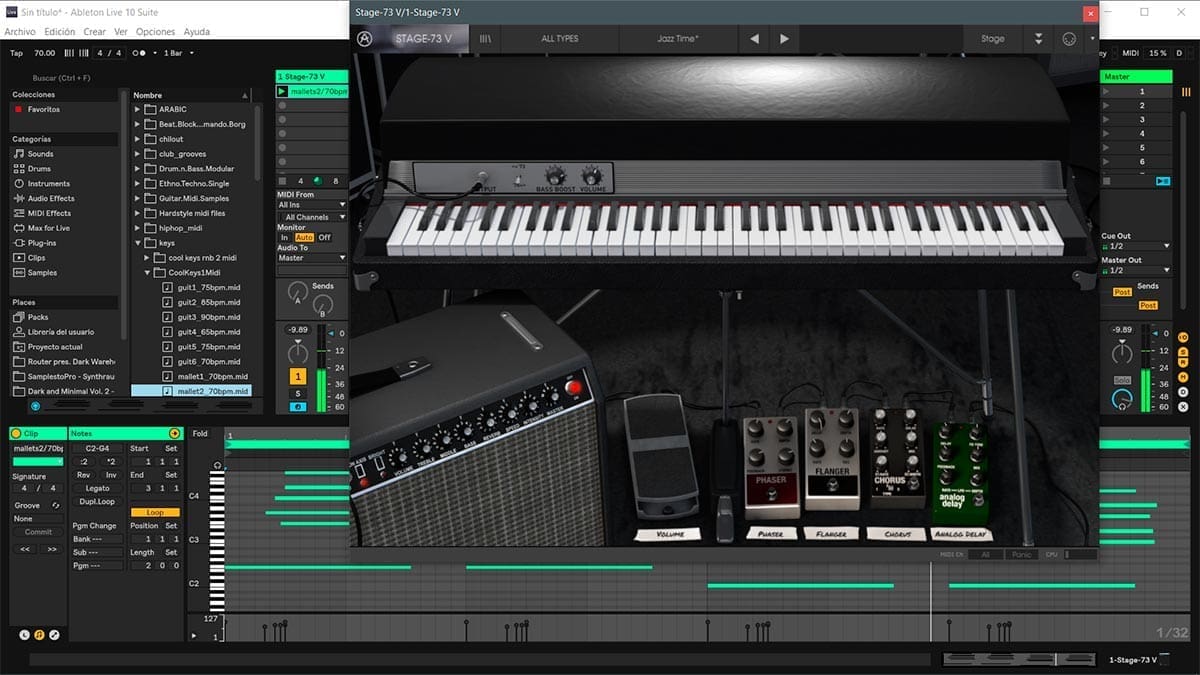Expand the chilout folder
1200x675 pixels.
(x=138, y=139)
